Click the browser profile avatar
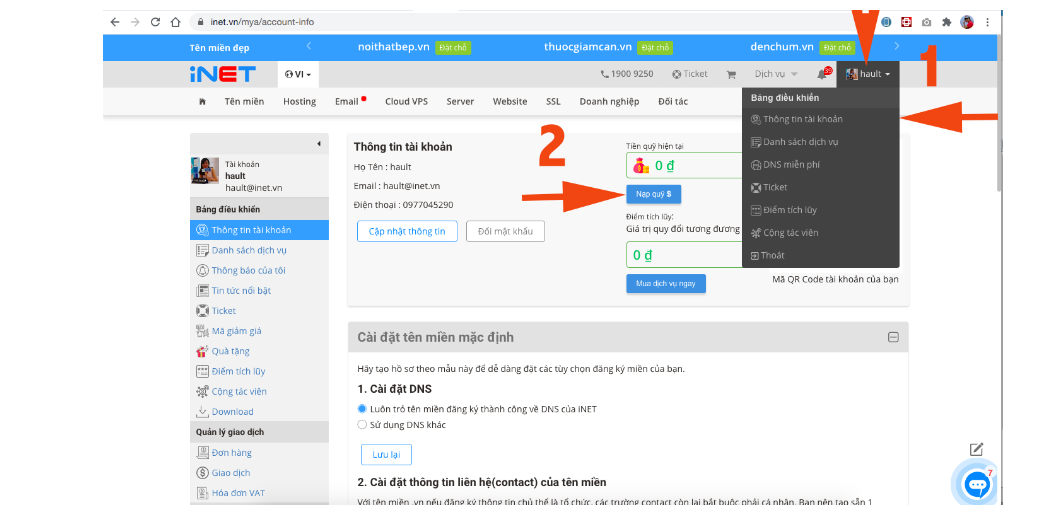The height and width of the screenshot is (515, 1037). (x=967, y=22)
